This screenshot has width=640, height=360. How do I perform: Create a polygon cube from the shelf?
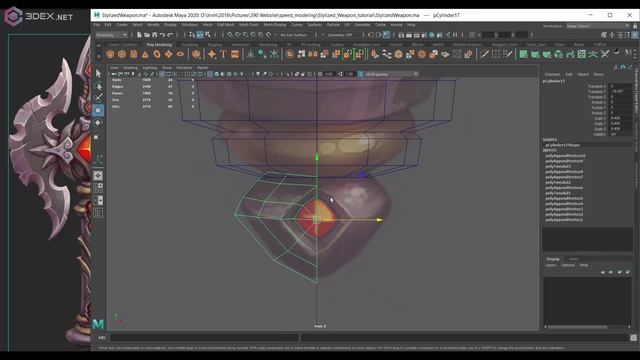(122, 54)
